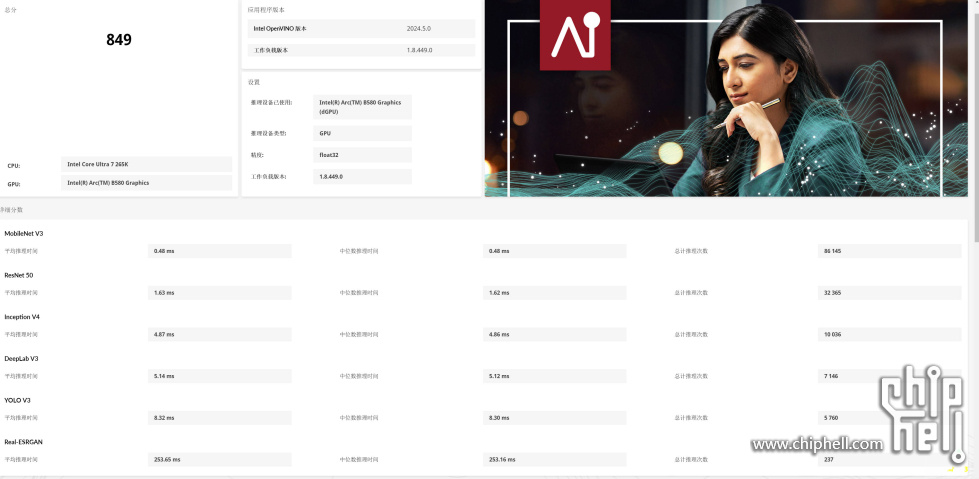Click the 推理设备类型 label
The height and width of the screenshot is (479, 979).
pos(268,134)
